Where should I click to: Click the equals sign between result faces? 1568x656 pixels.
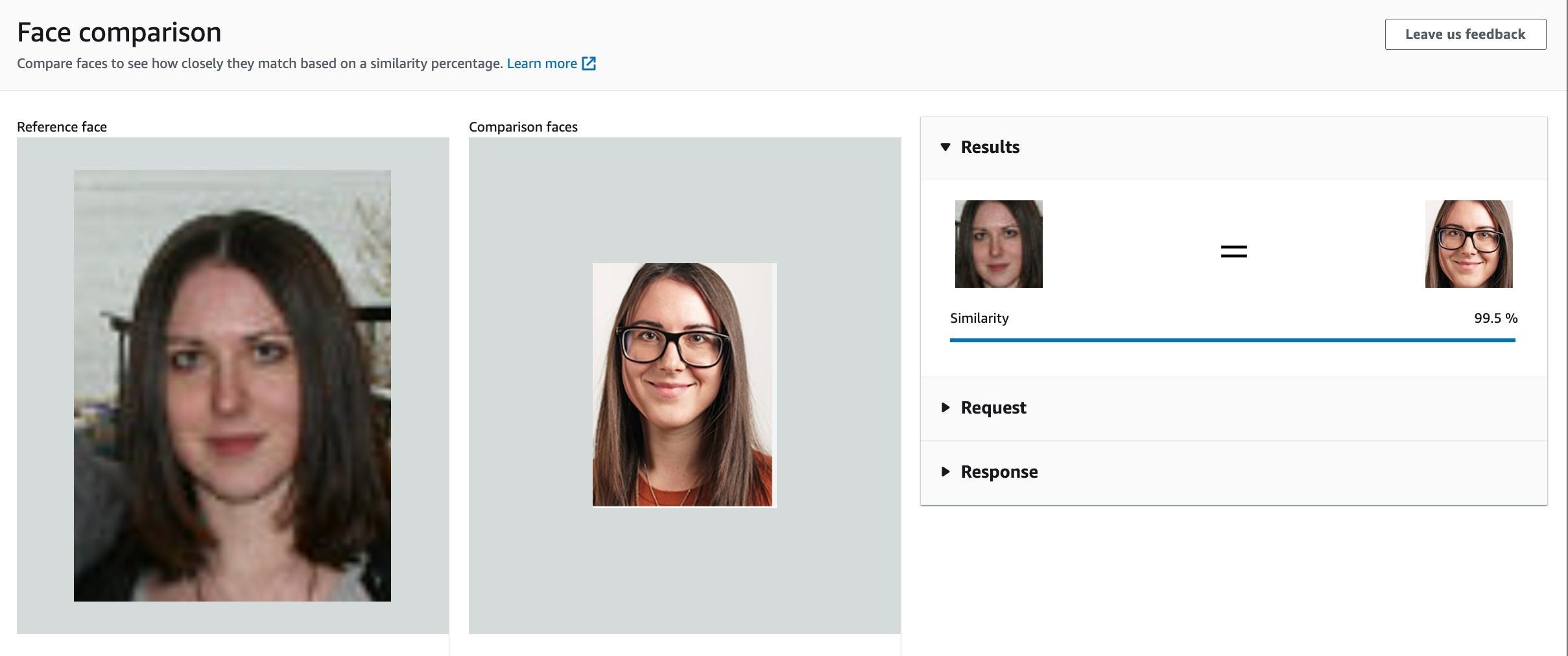pos(1233,252)
